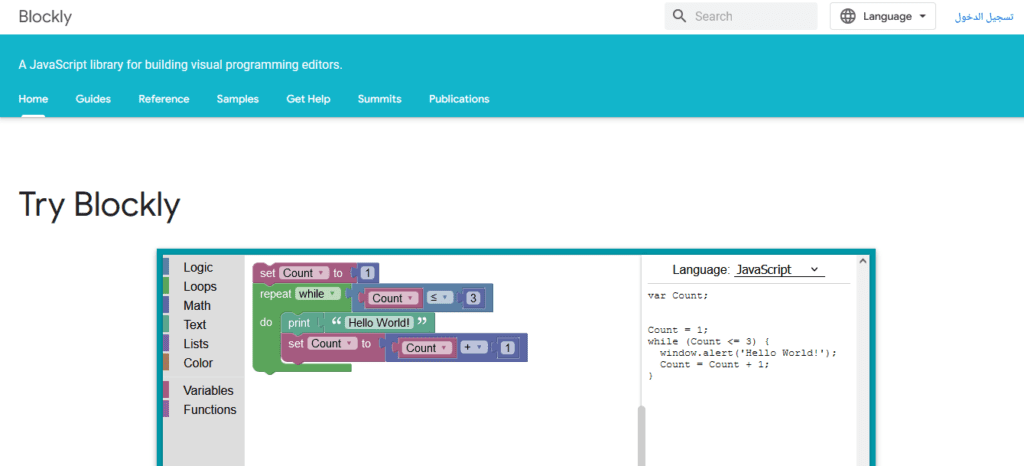Click the globe icon in Language button
The width and height of the screenshot is (1024, 466).
[x=848, y=16]
